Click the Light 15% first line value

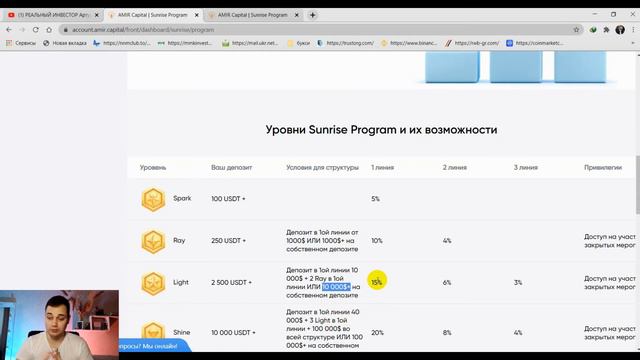377,282
